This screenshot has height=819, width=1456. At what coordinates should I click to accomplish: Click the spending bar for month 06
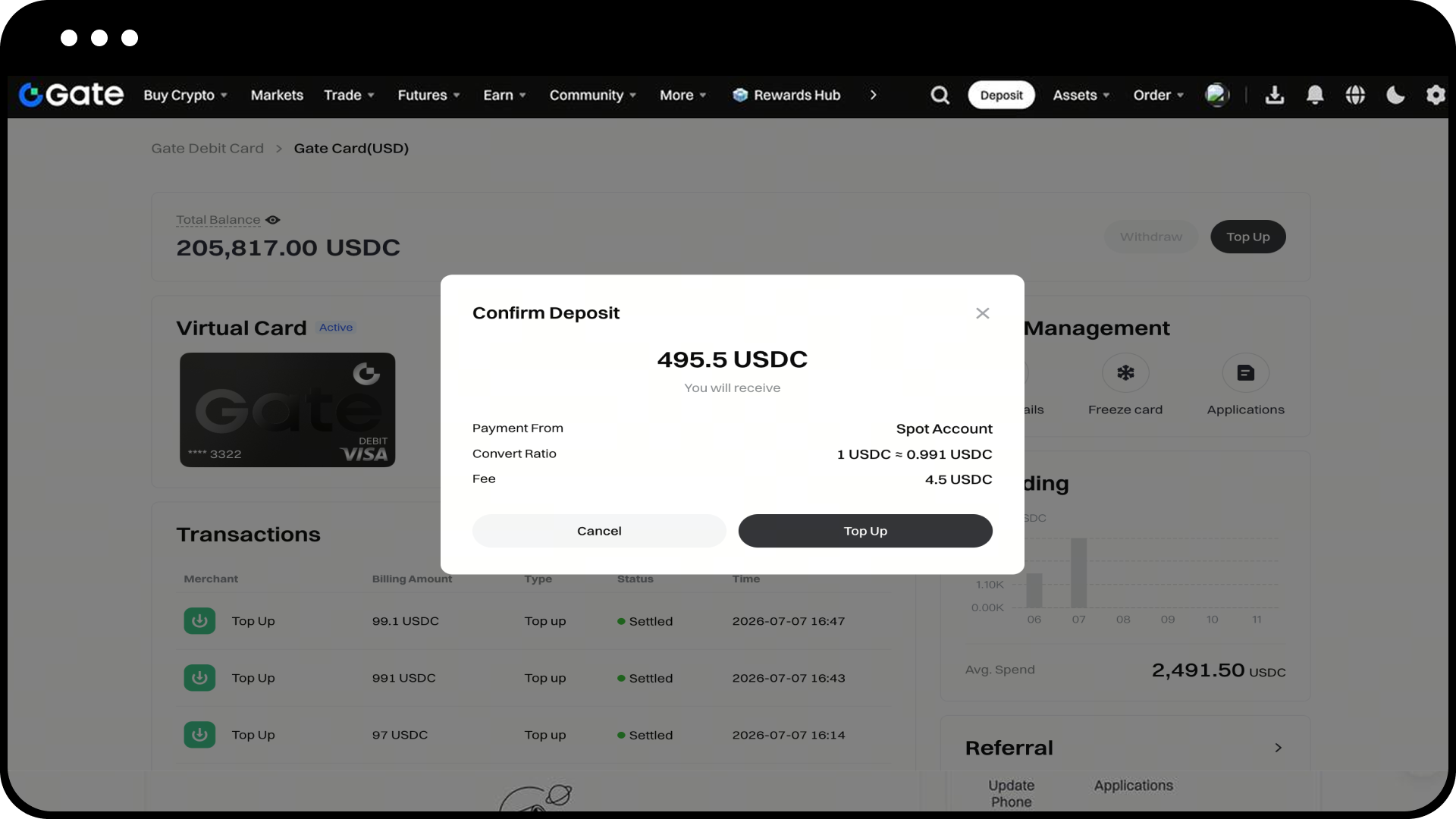pyautogui.click(x=1034, y=590)
